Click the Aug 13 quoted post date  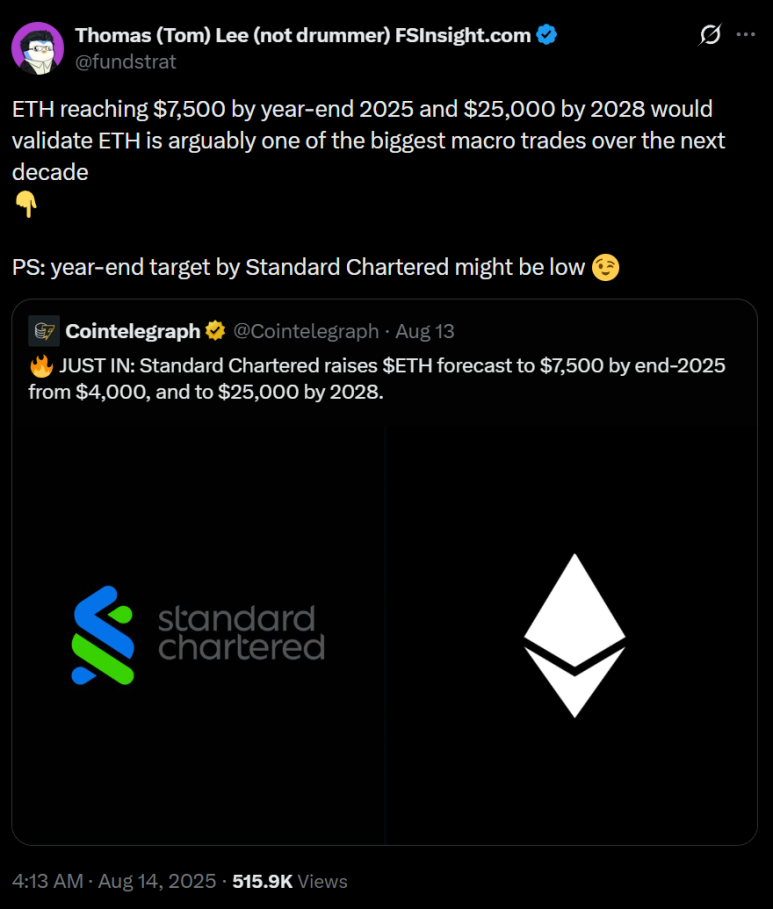tap(424, 331)
